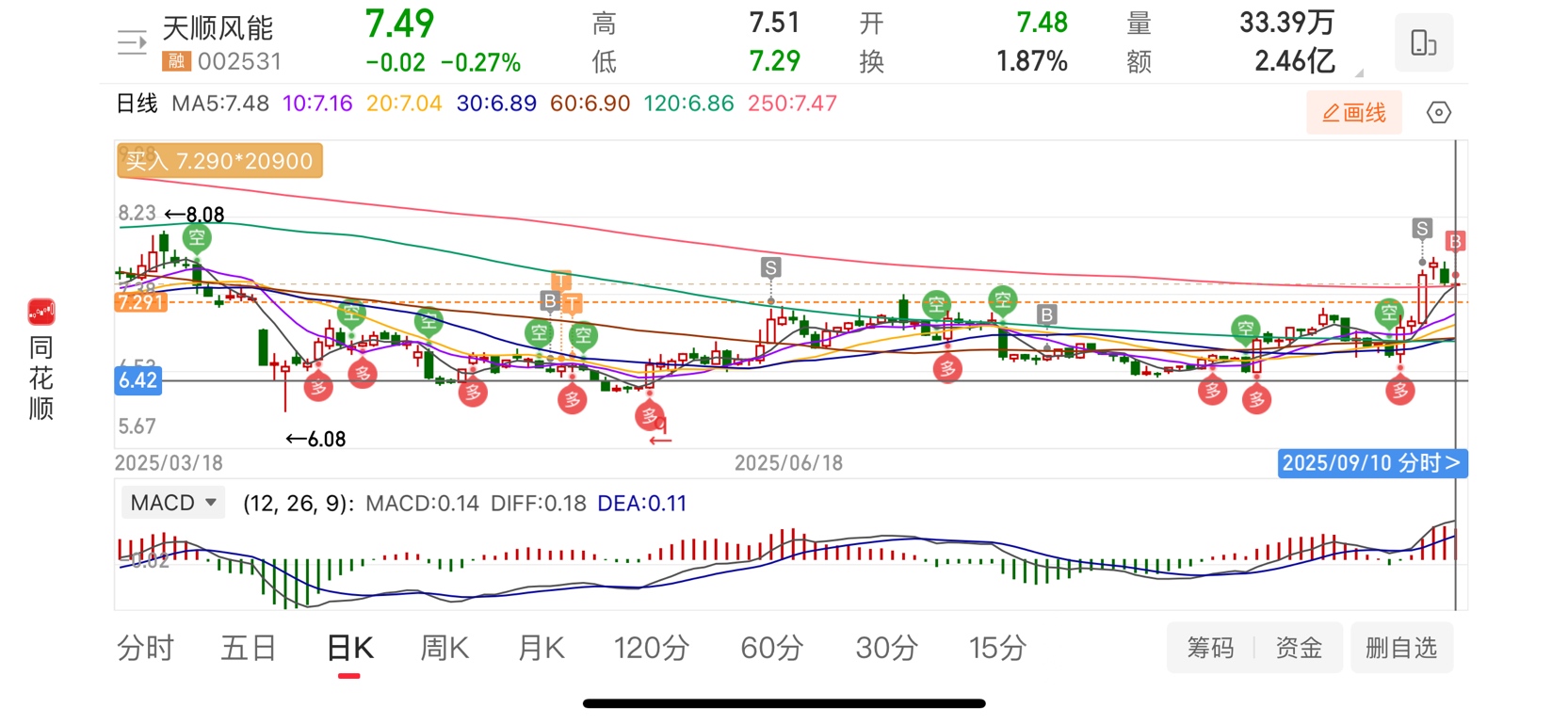Image resolution: width=1568 pixels, height=724 pixels.
Task: Switch screen orientation with the device icon
Action: 1423,42
